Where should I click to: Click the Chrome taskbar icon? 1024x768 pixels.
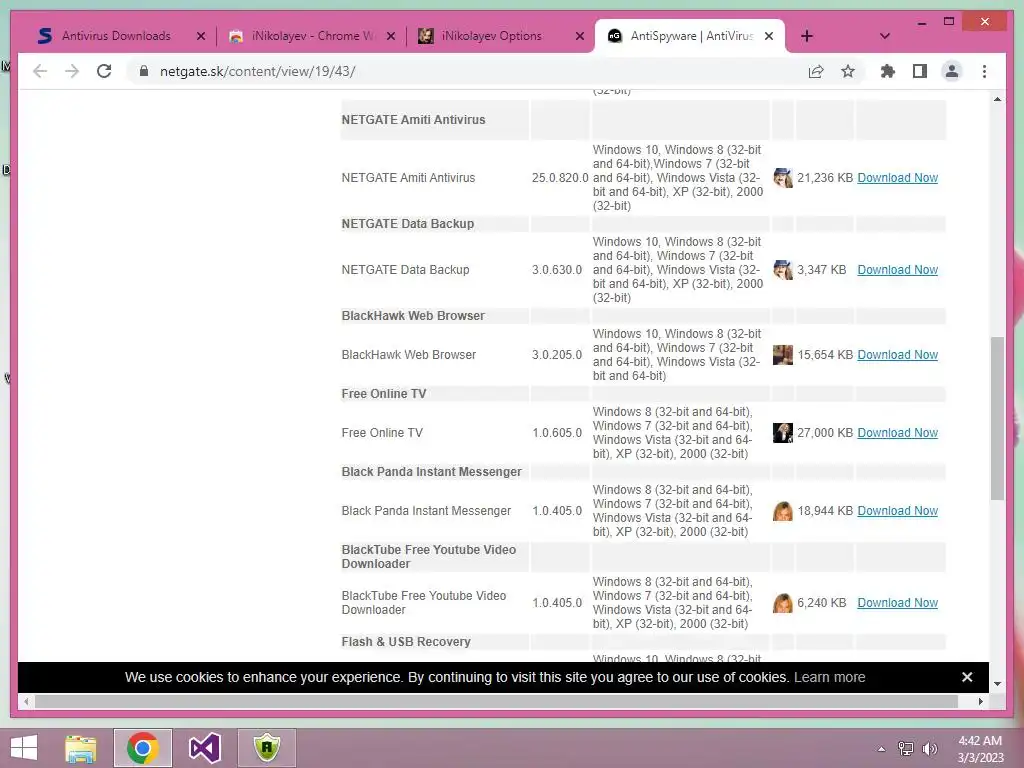coord(142,748)
